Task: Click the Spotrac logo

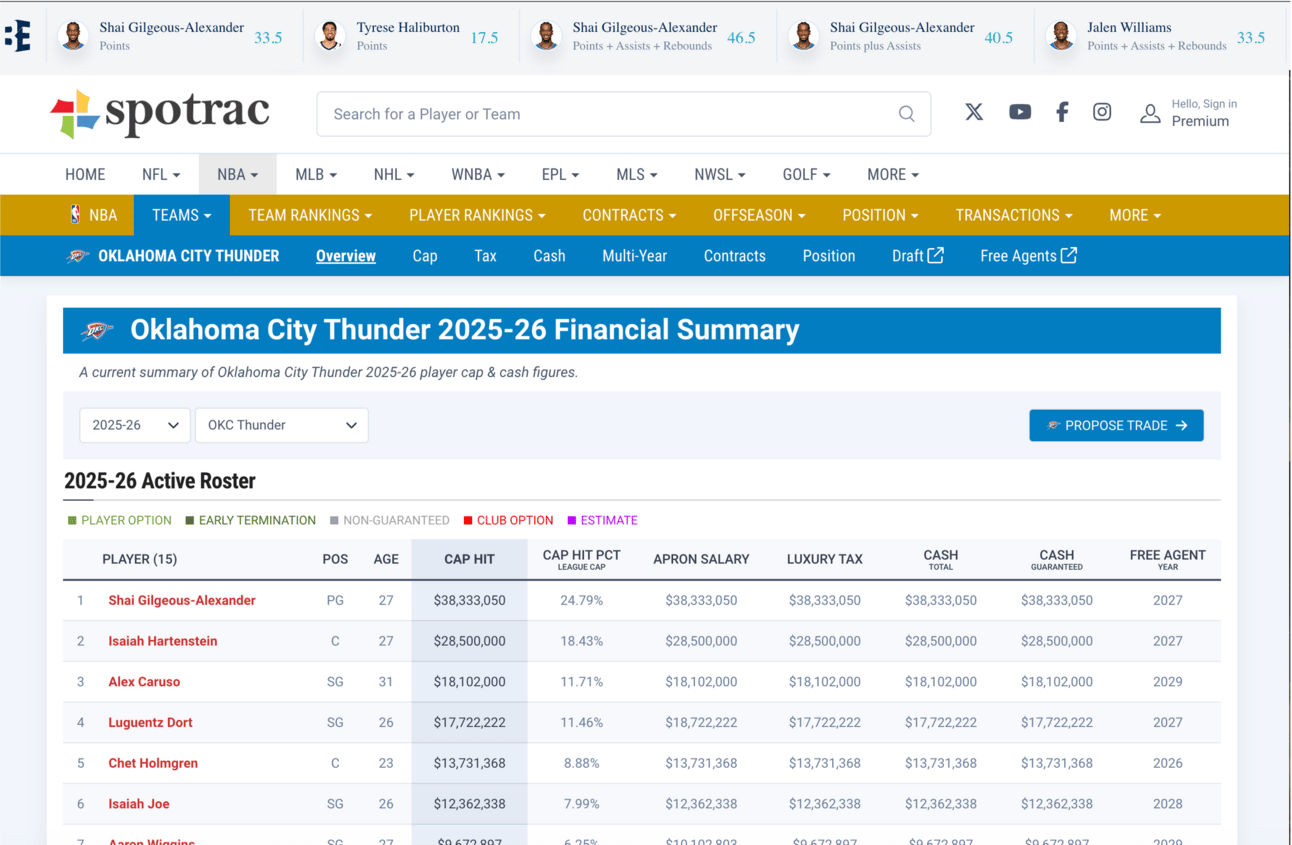Action: coord(160,113)
